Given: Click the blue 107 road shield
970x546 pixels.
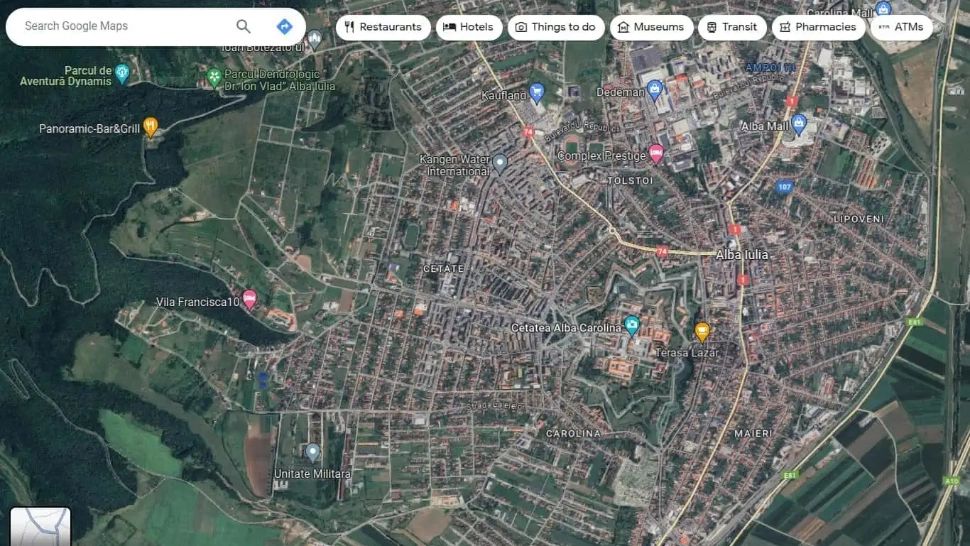Looking at the screenshot, I should click(x=784, y=187).
